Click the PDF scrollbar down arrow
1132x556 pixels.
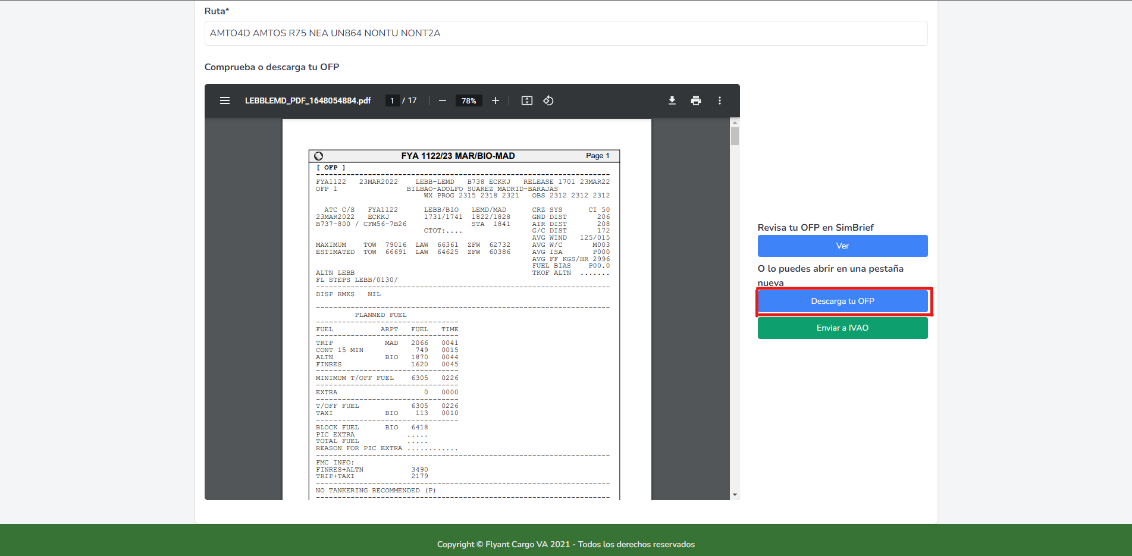(735, 495)
